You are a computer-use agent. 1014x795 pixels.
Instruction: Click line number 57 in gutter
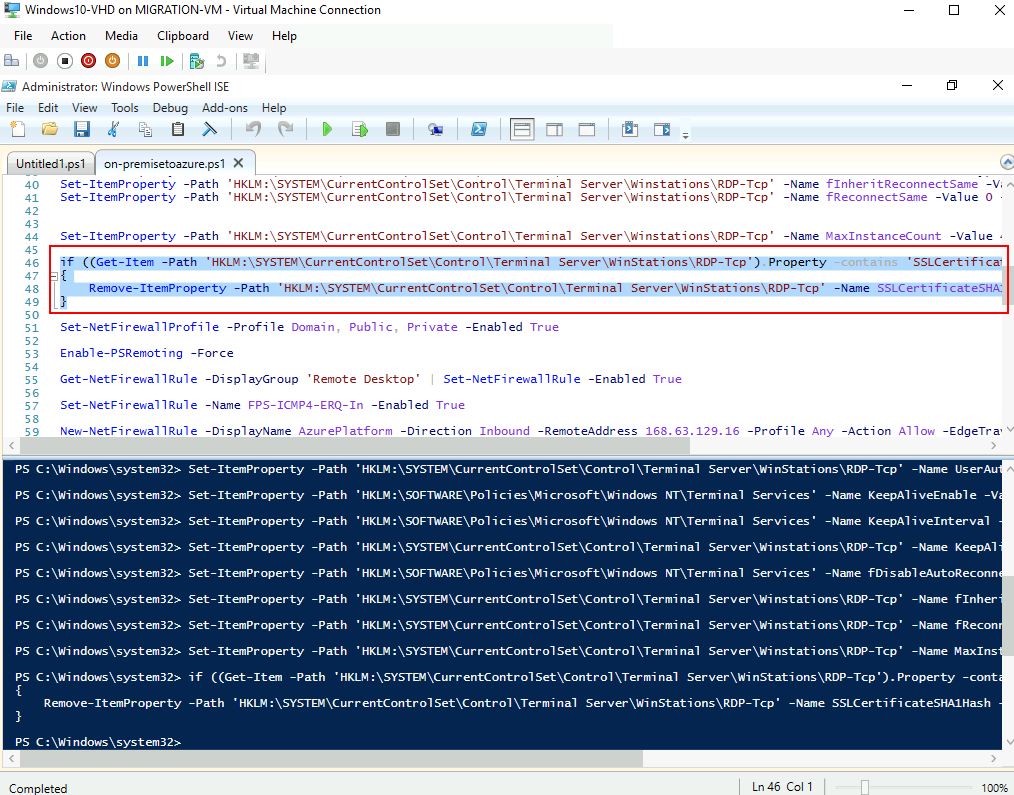tap(31, 406)
